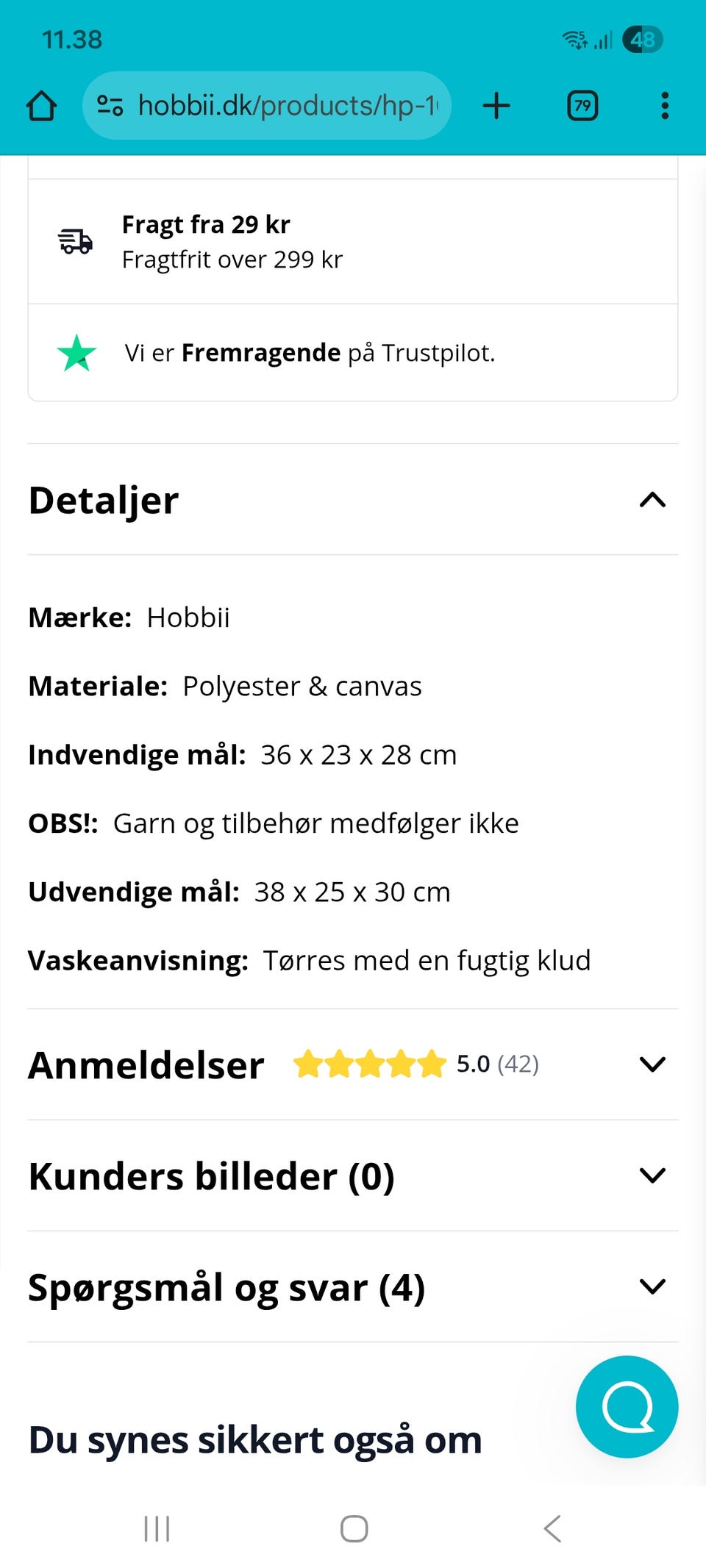Open the browser overflow menu

[664, 105]
